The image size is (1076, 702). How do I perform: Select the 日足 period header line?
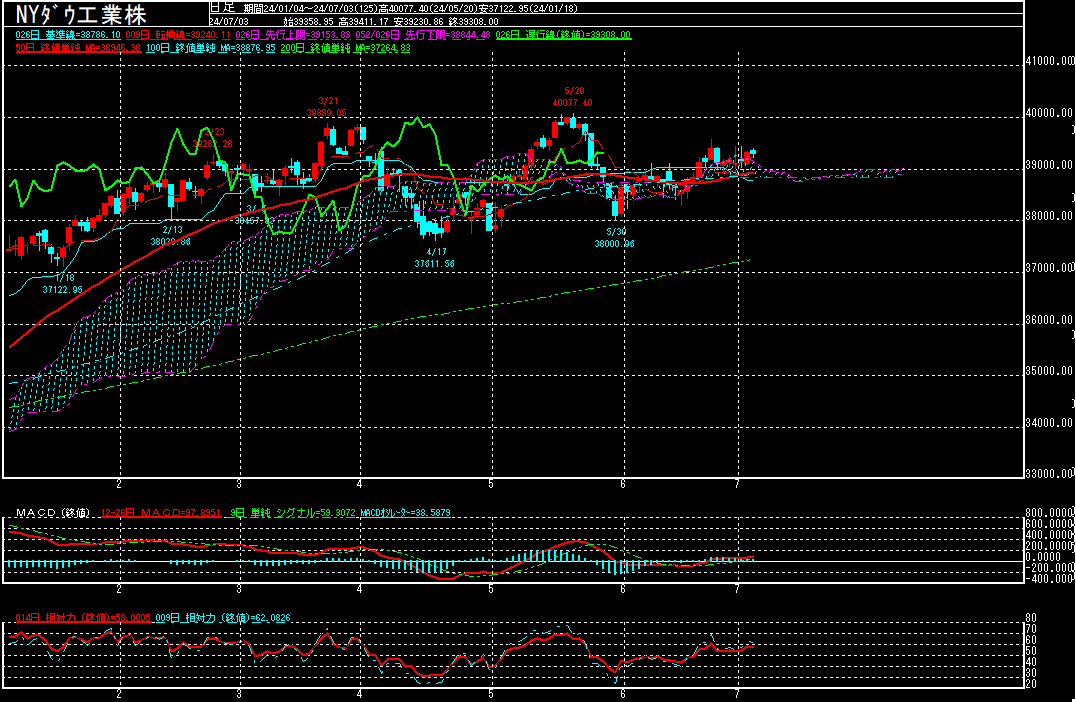coord(393,8)
